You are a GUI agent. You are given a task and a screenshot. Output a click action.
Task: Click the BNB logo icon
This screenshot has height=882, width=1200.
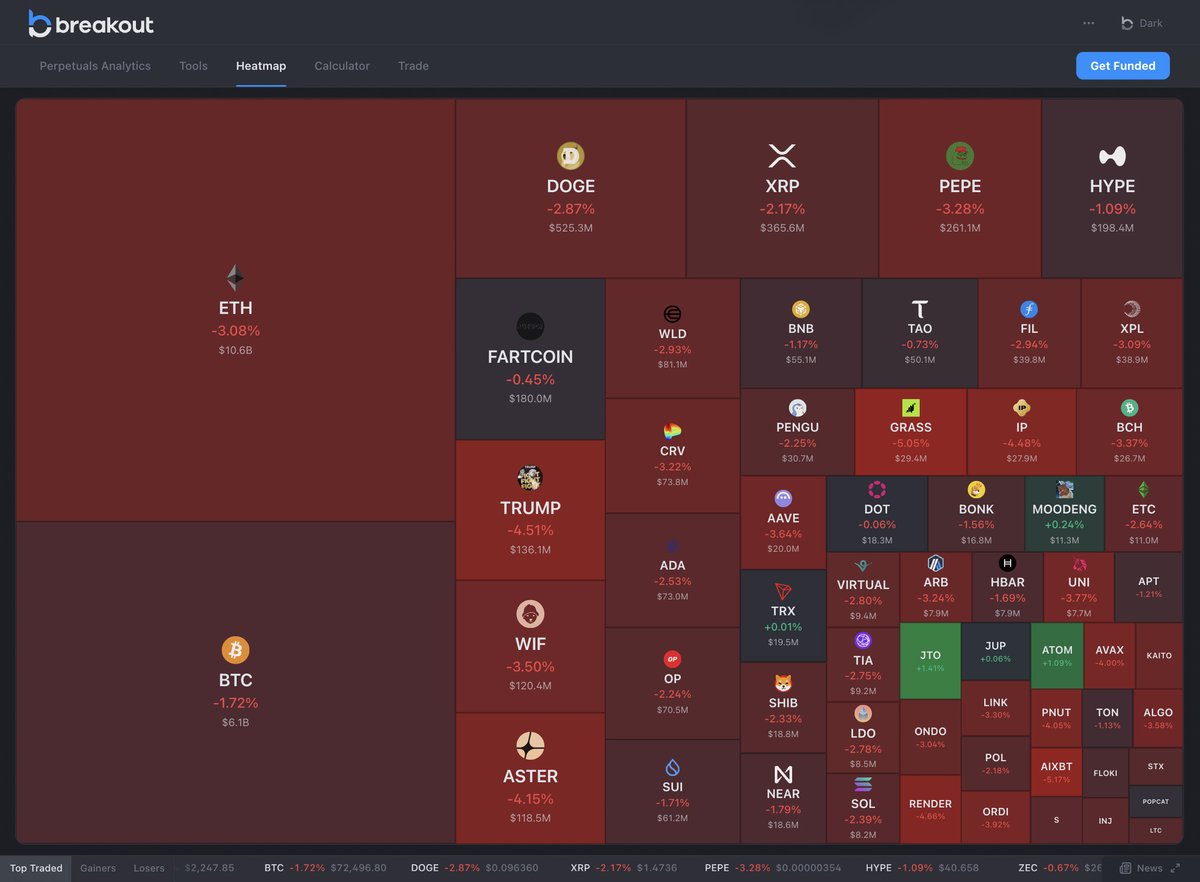coord(800,309)
